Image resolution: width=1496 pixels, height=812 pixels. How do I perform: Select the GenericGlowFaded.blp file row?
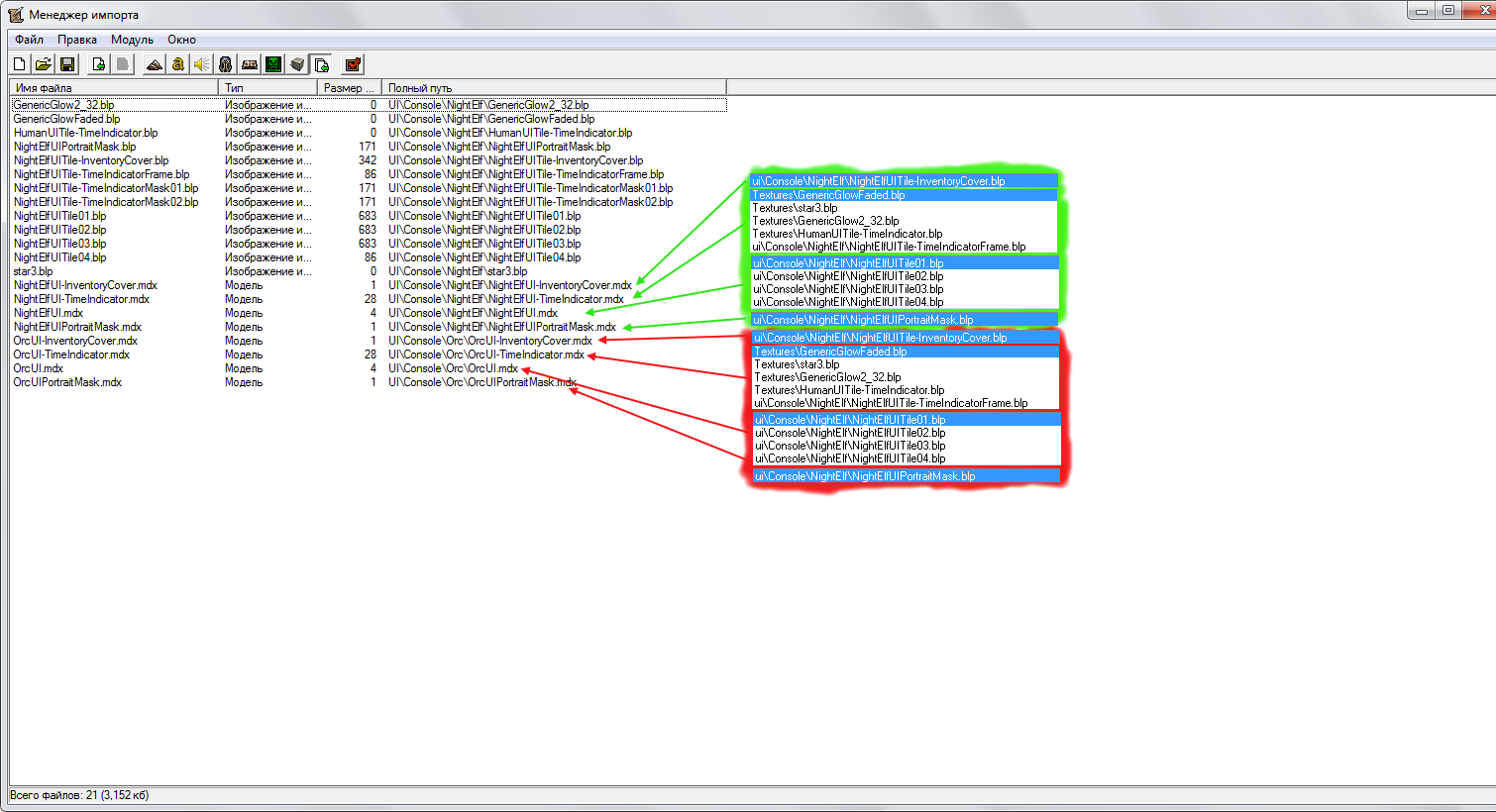tap(369, 119)
